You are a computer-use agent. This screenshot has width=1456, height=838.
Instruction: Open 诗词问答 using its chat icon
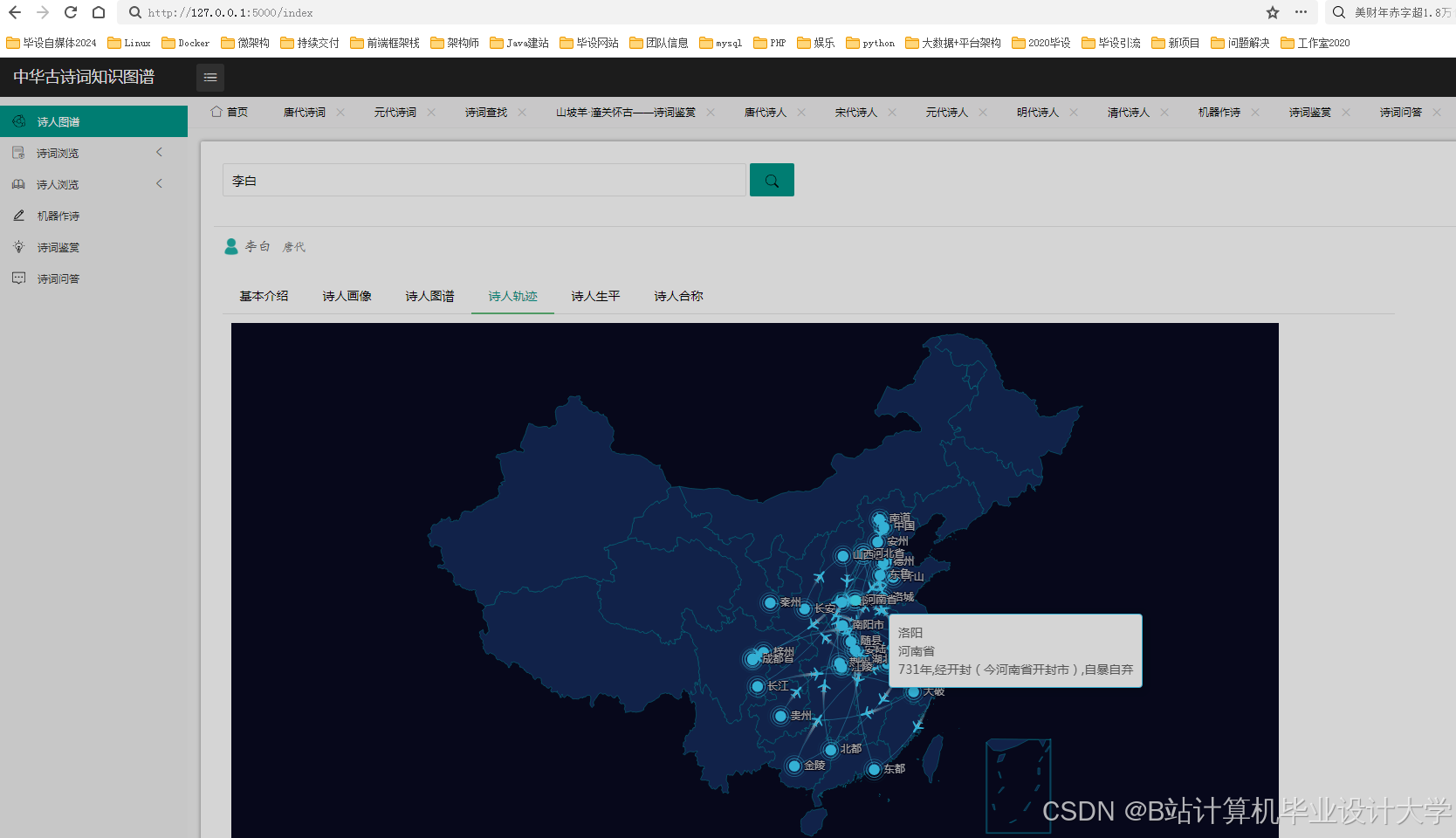point(18,278)
